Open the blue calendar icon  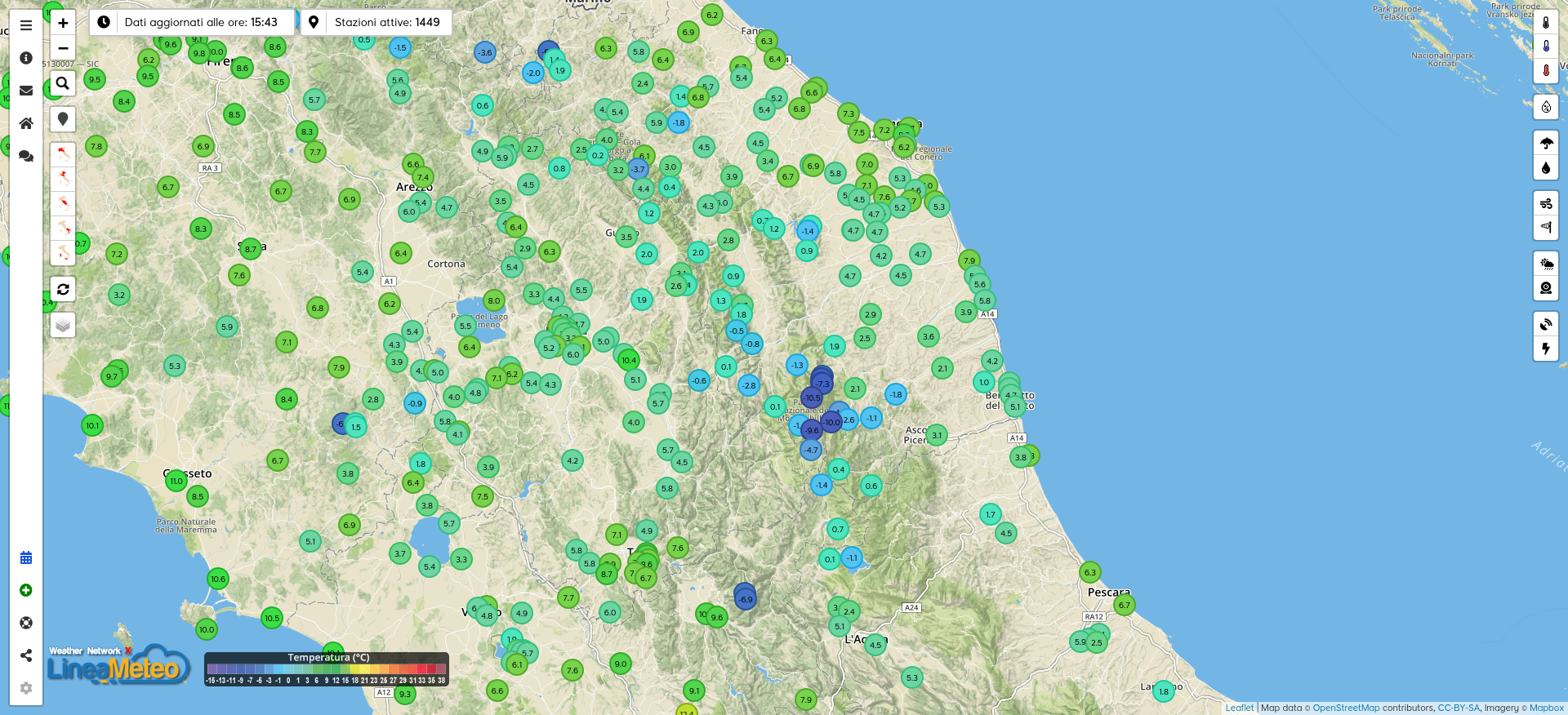[26, 557]
